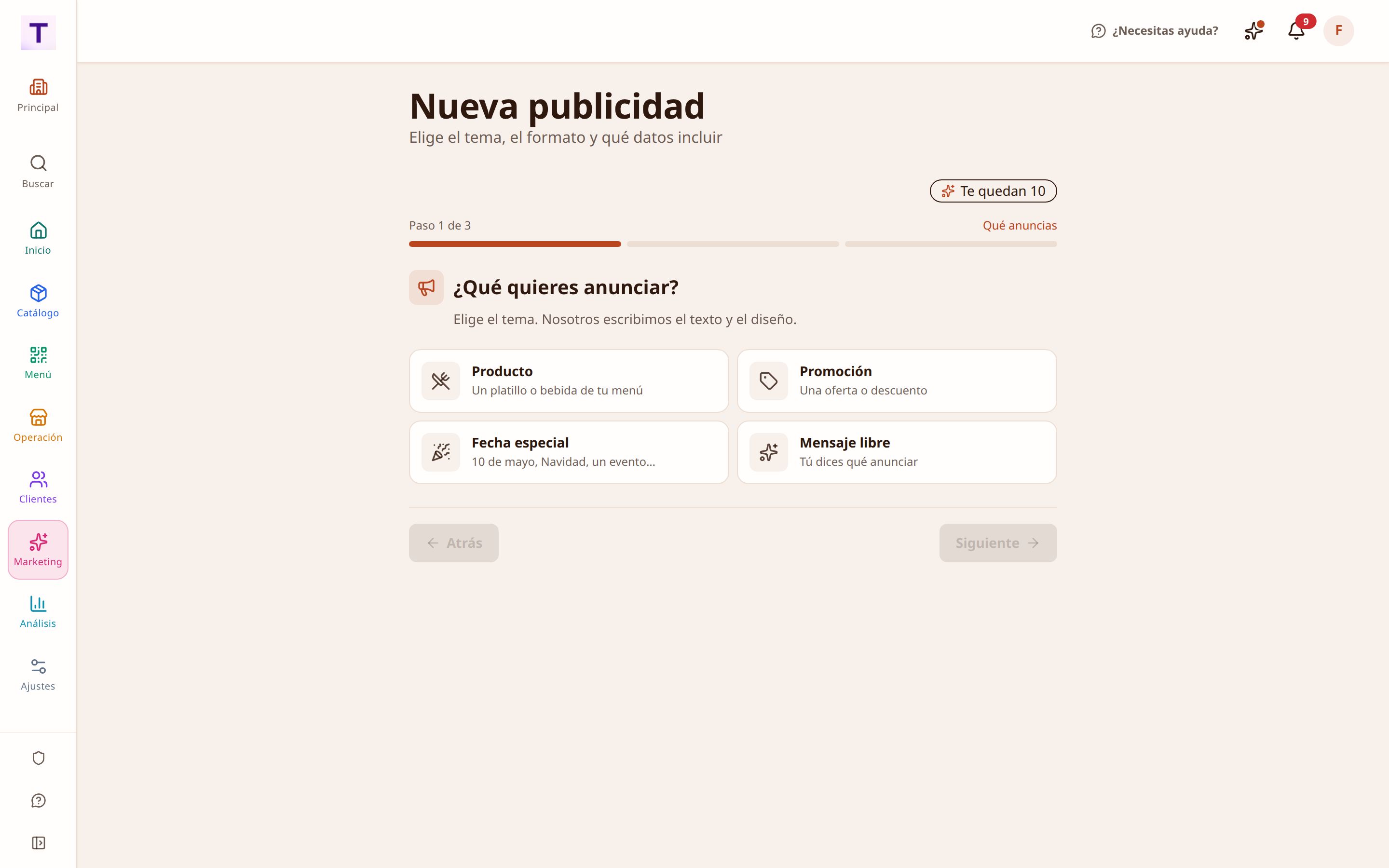Open the Principal section in sidebar
Viewport: 1389px width, 868px height.
coord(38,96)
